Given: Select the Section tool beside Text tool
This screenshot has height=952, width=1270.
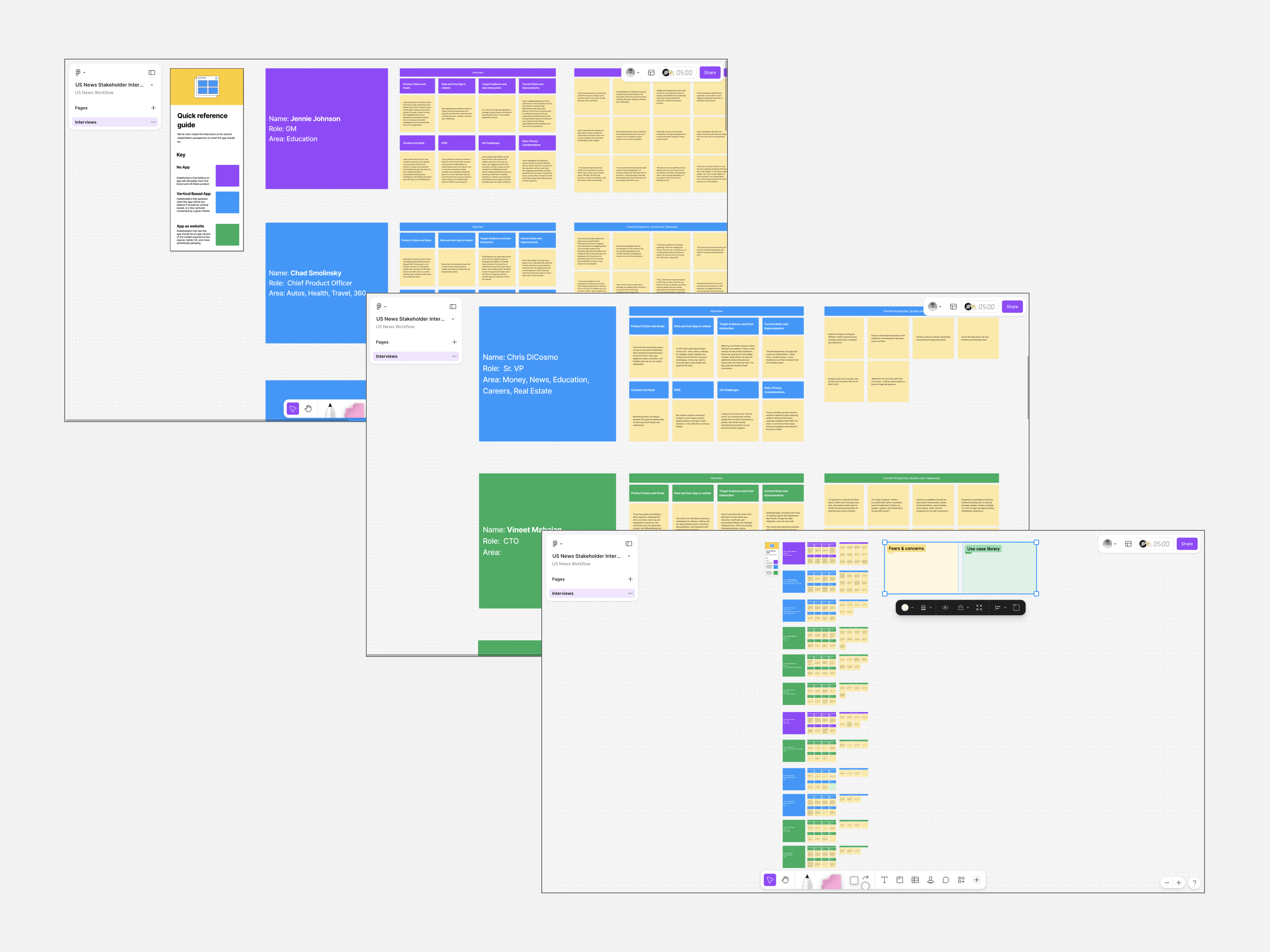Looking at the screenshot, I should (900, 880).
